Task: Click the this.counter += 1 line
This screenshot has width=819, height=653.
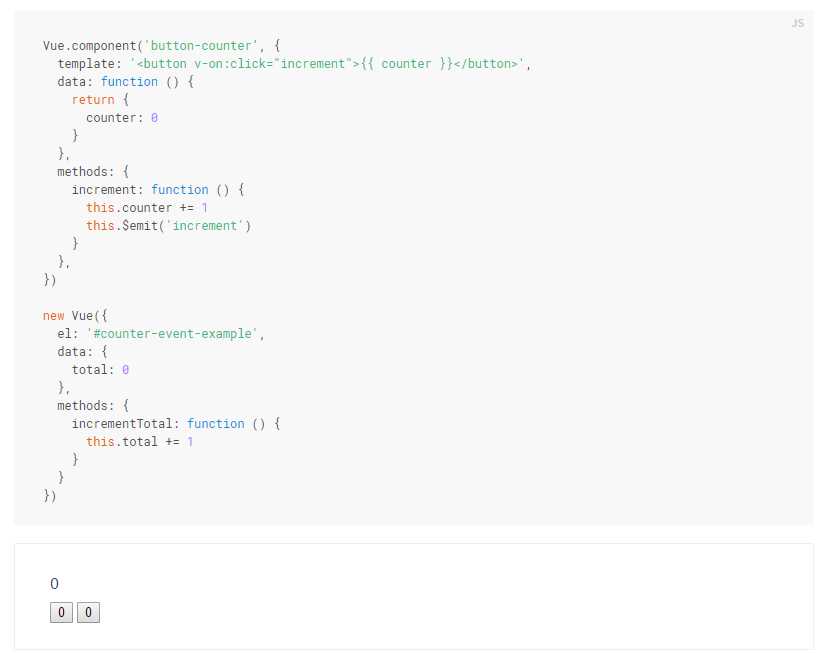Action: pyautogui.click(x=147, y=208)
